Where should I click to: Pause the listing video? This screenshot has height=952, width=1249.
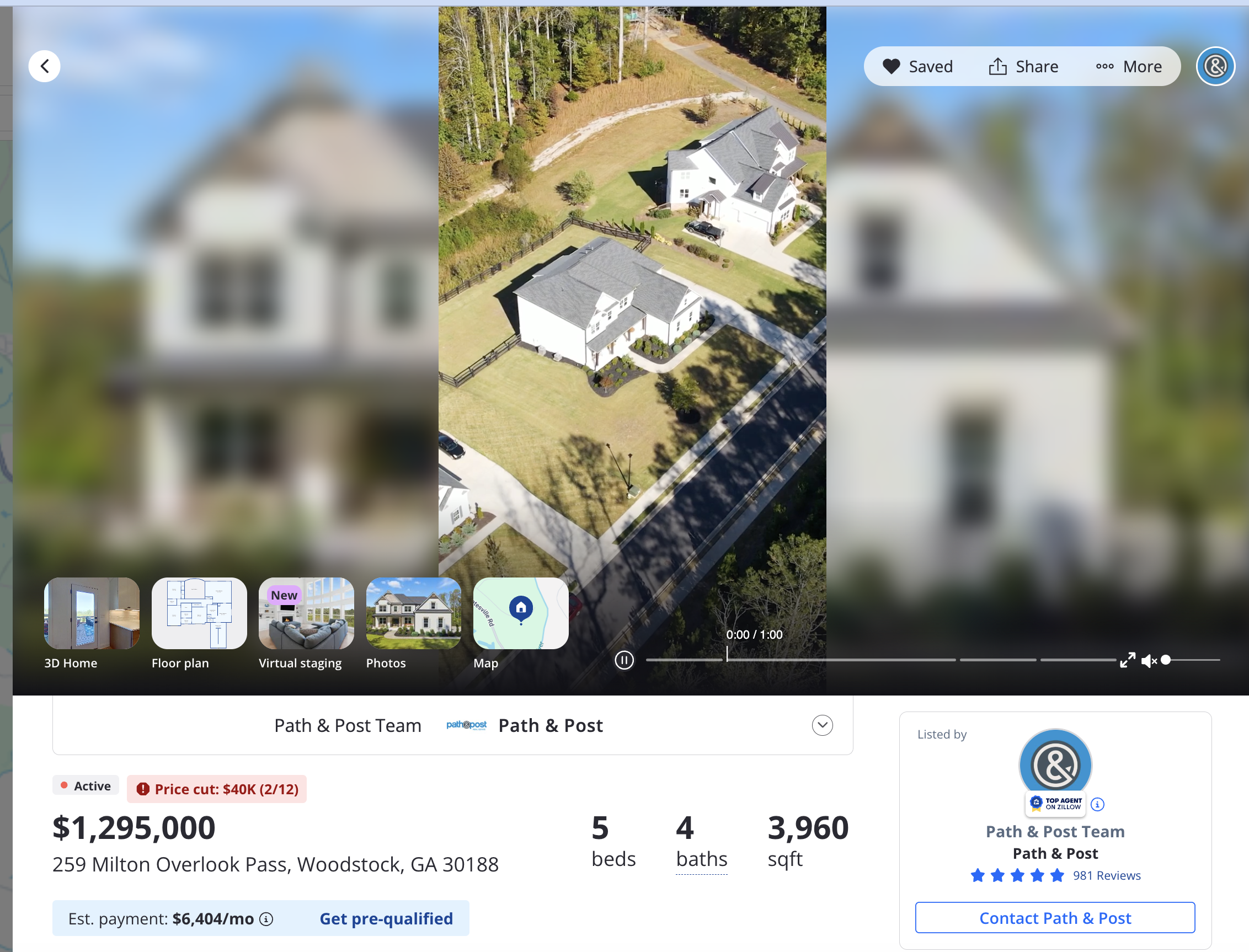click(x=624, y=660)
